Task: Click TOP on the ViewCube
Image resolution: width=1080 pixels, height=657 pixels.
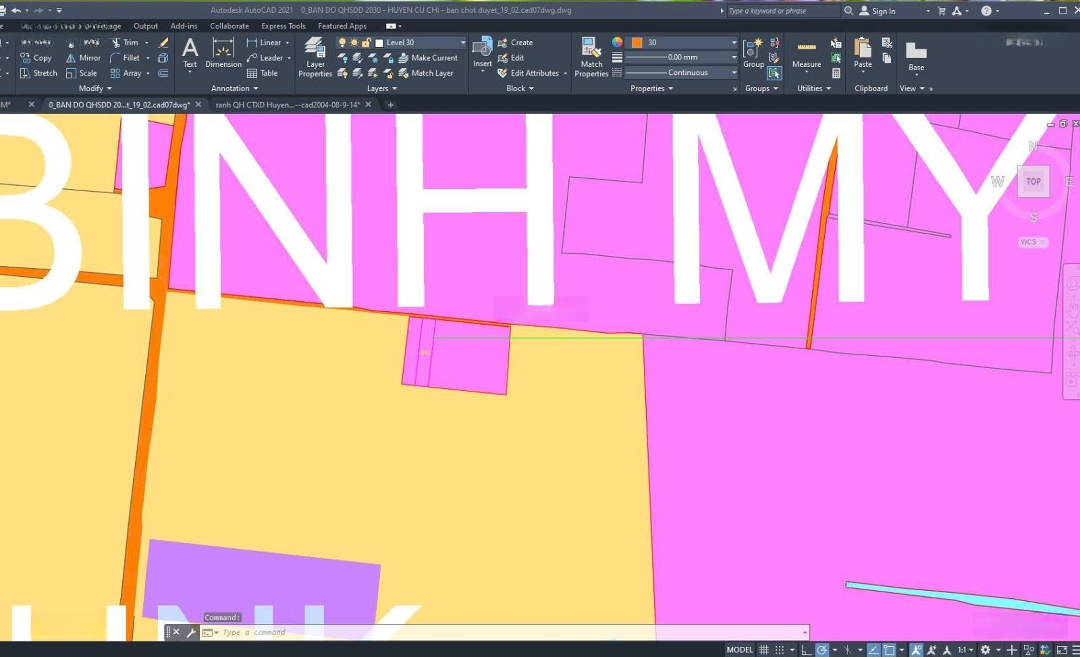Action: [1033, 181]
